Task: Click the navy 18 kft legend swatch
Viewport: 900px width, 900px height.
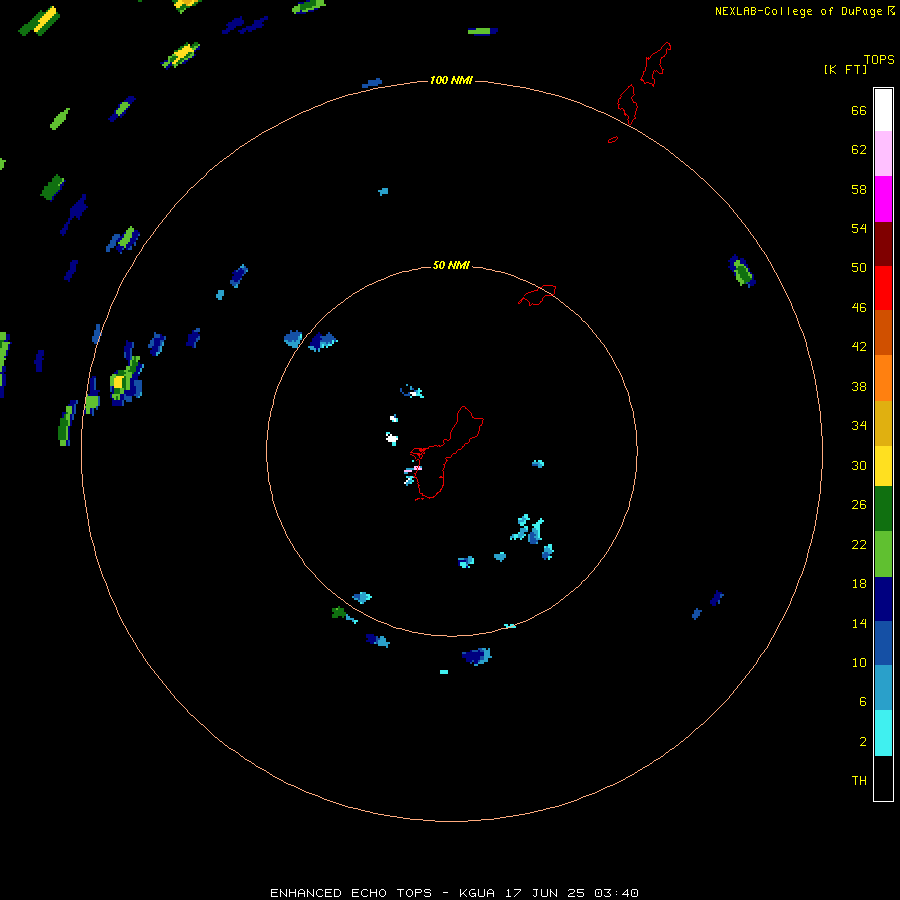Action: 883,599
